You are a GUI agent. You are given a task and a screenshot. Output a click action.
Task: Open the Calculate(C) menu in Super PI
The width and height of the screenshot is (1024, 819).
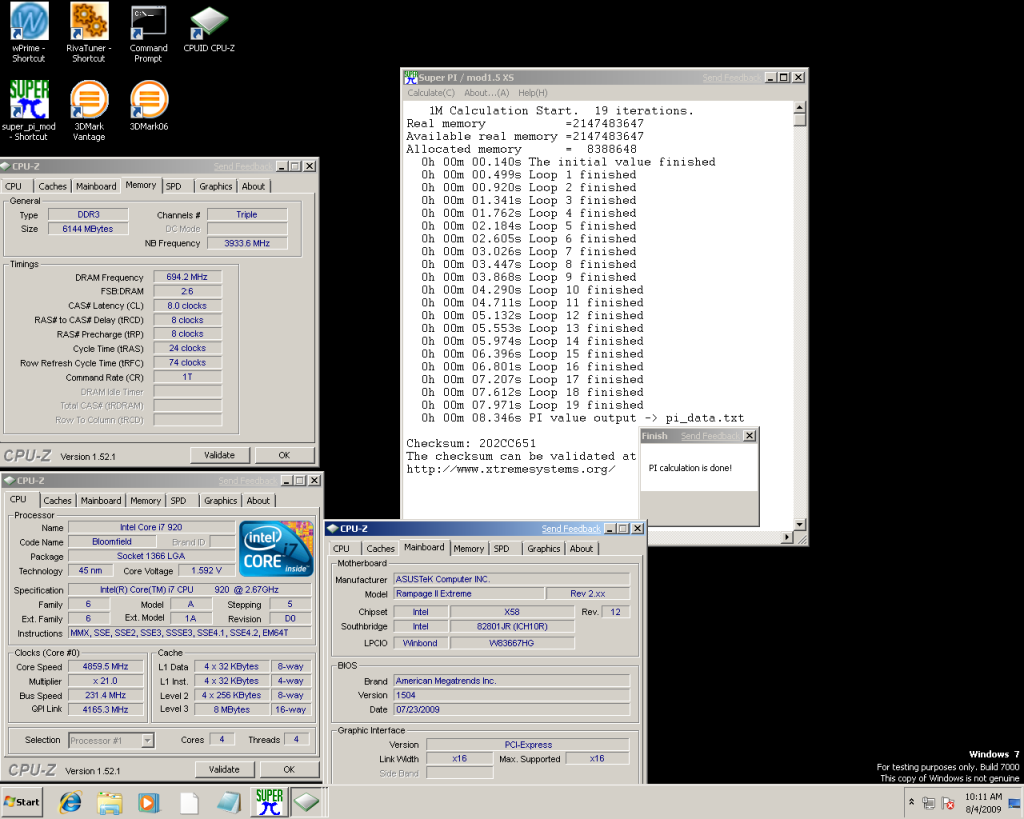pyautogui.click(x=431, y=93)
